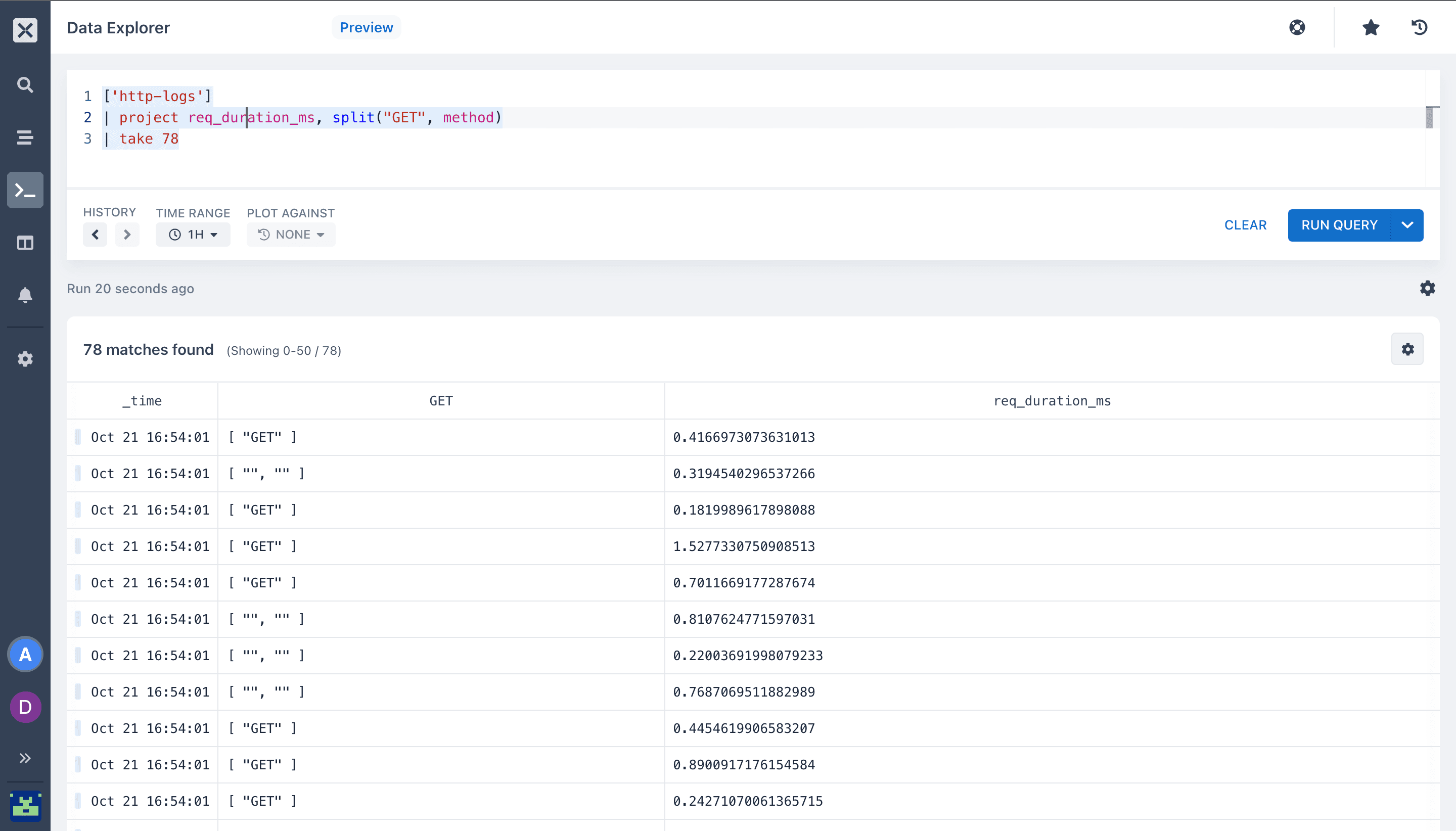Viewport: 1456px width, 831px height.
Task: Expand the Run Query options arrow
Action: pos(1407,225)
